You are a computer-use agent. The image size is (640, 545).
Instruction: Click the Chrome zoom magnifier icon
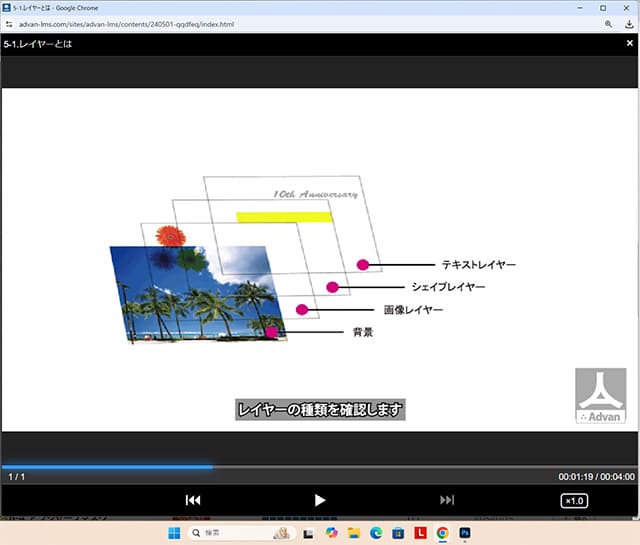tap(608, 23)
